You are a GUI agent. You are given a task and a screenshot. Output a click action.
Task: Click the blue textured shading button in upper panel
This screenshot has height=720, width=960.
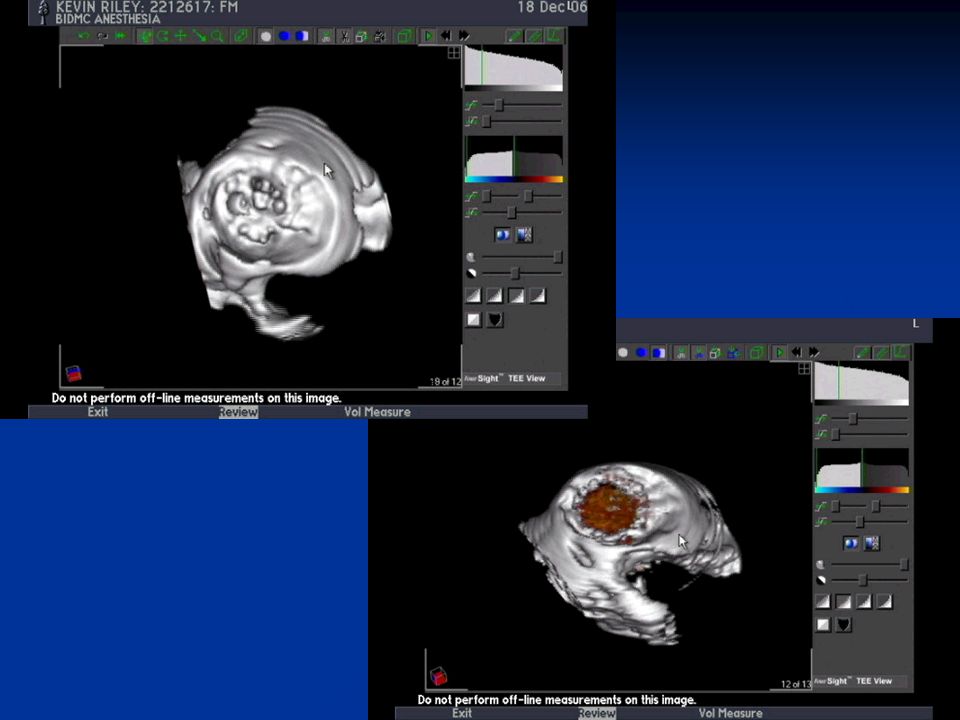524,235
